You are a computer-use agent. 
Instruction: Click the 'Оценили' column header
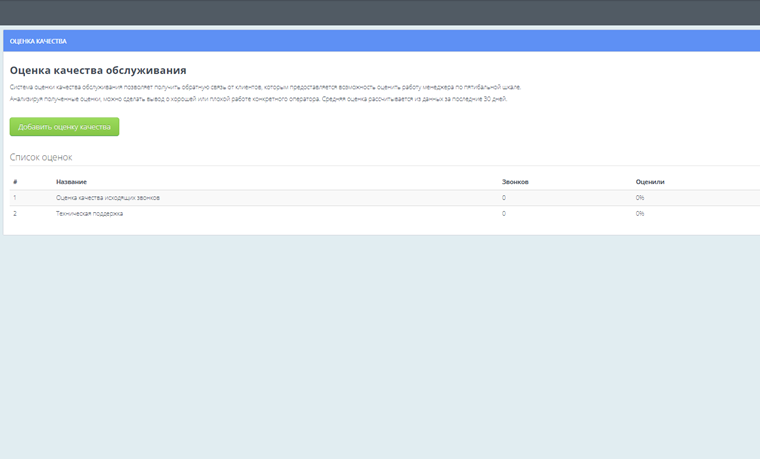tap(650, 182)
